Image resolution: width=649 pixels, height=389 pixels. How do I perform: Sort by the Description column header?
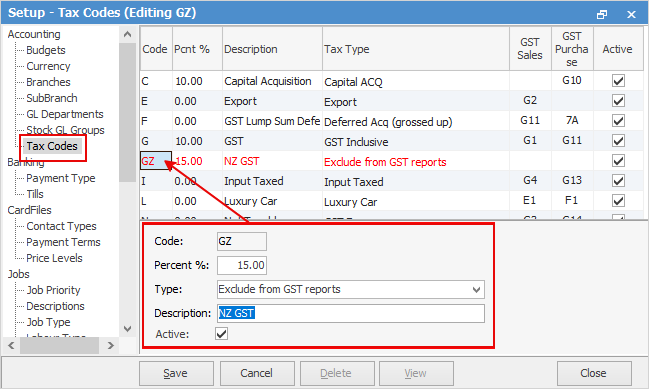(272, 49)
